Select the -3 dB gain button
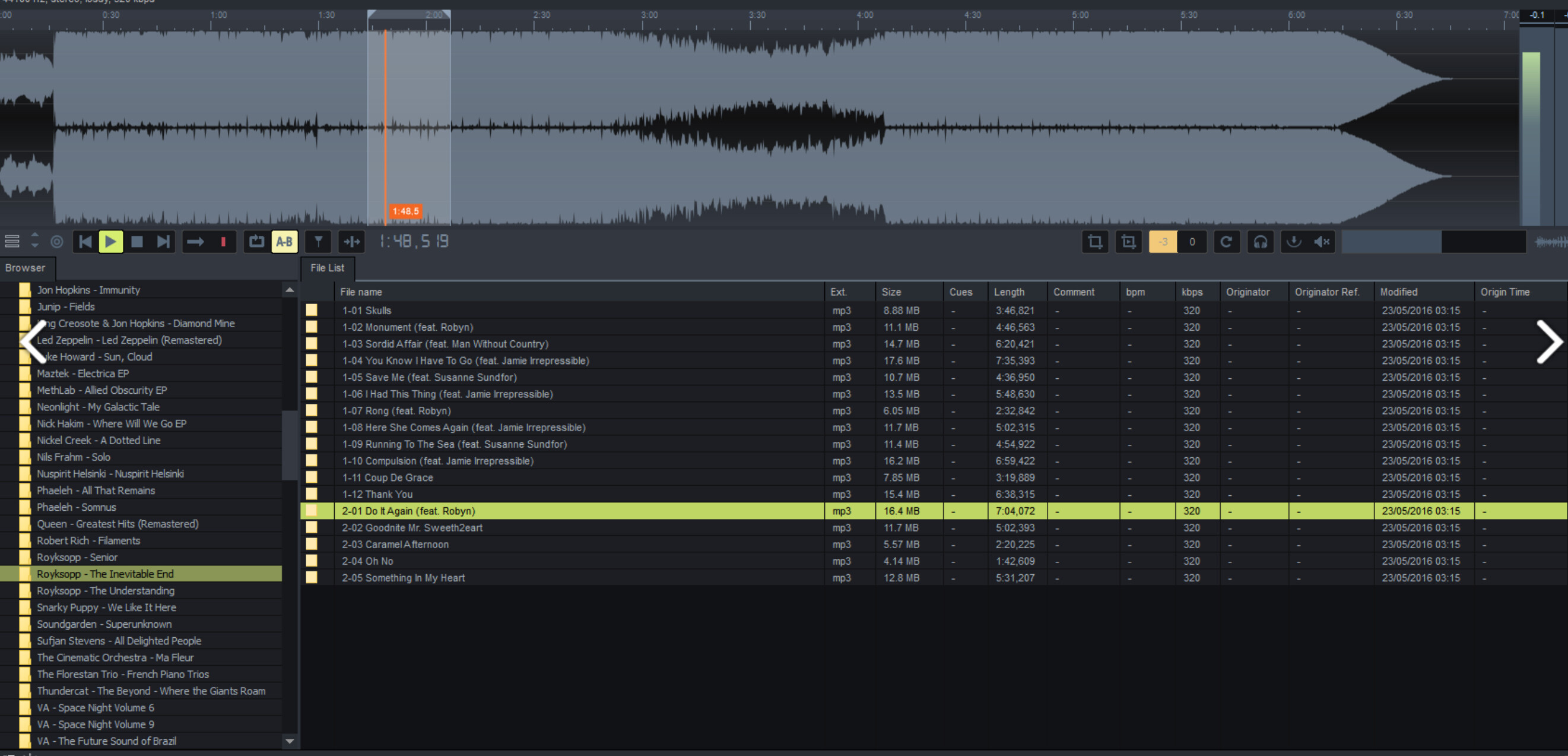 point(1163,242)
